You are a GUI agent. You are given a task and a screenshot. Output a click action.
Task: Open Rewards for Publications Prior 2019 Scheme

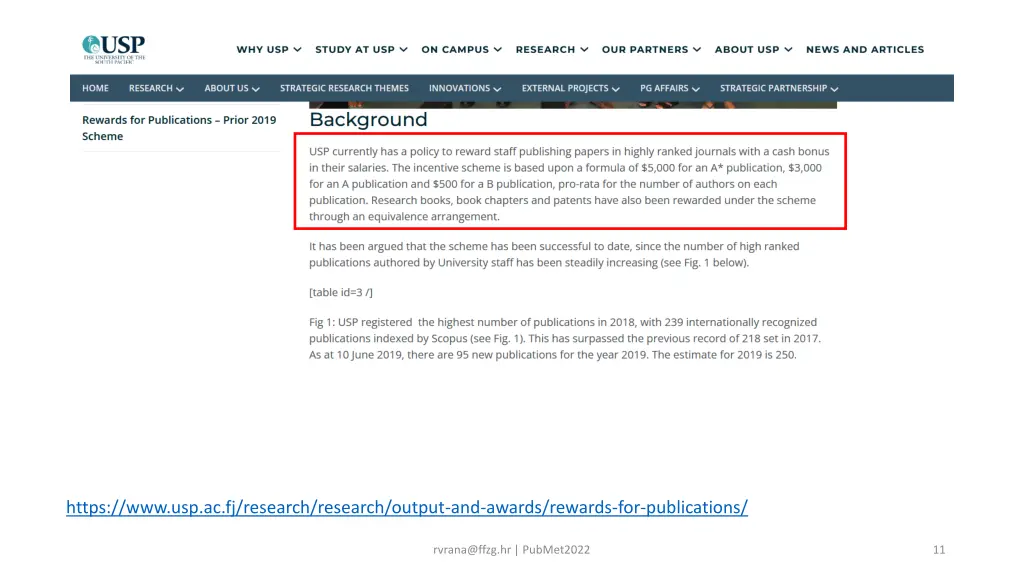click(x=178, y=128)
